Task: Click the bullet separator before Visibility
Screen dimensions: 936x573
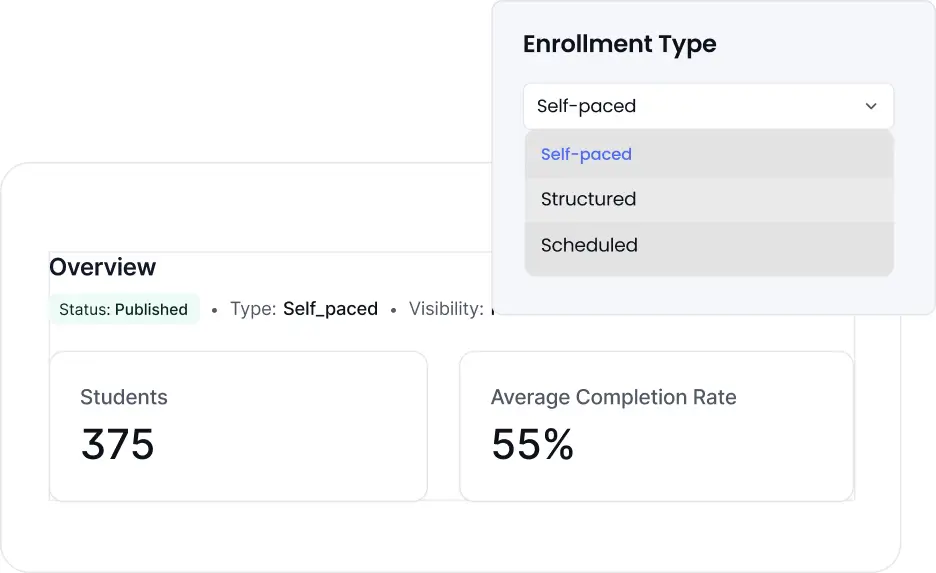Action: click(x=393, y=310)
